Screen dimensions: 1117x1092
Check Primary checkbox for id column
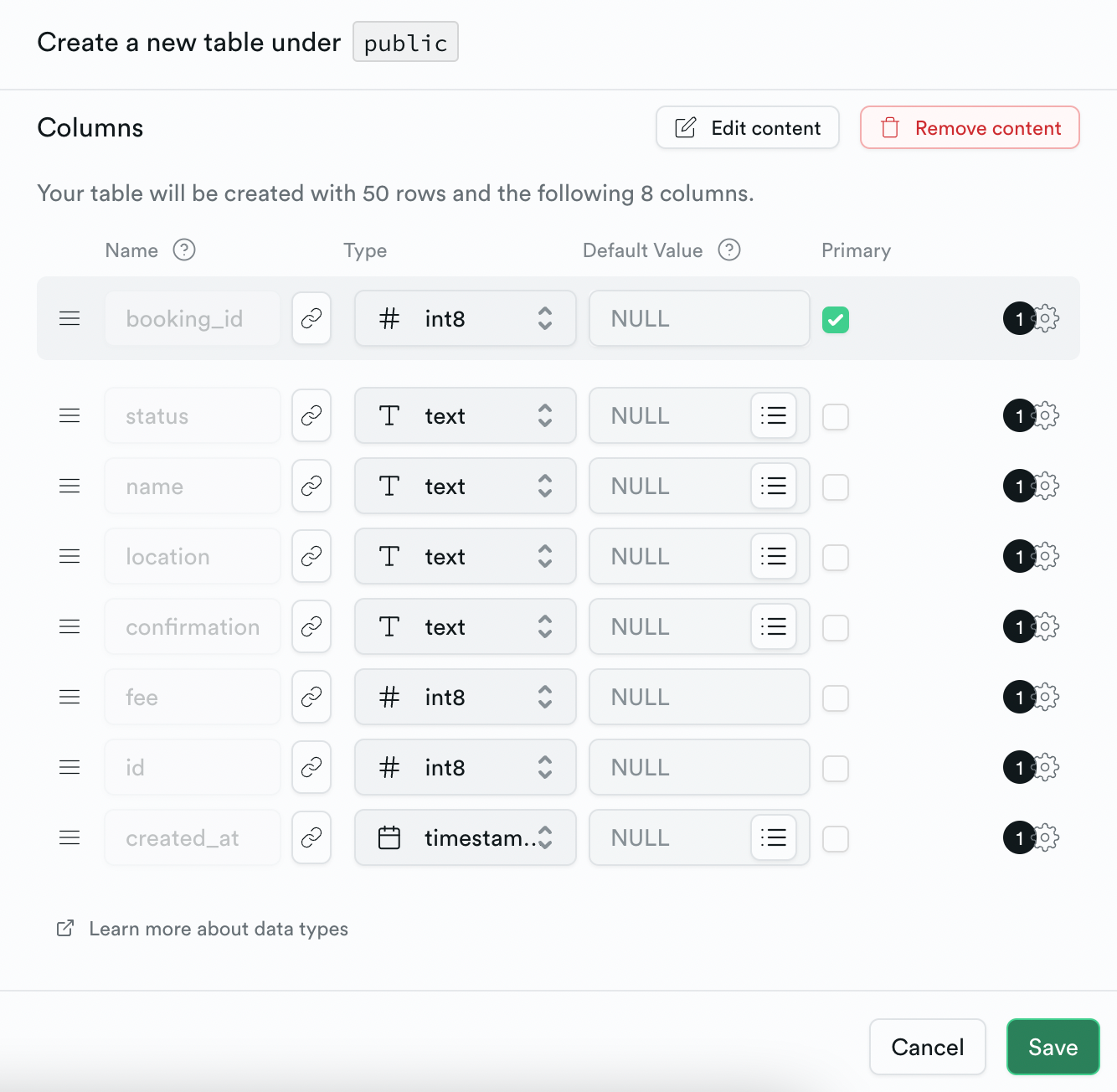point(836,768)
